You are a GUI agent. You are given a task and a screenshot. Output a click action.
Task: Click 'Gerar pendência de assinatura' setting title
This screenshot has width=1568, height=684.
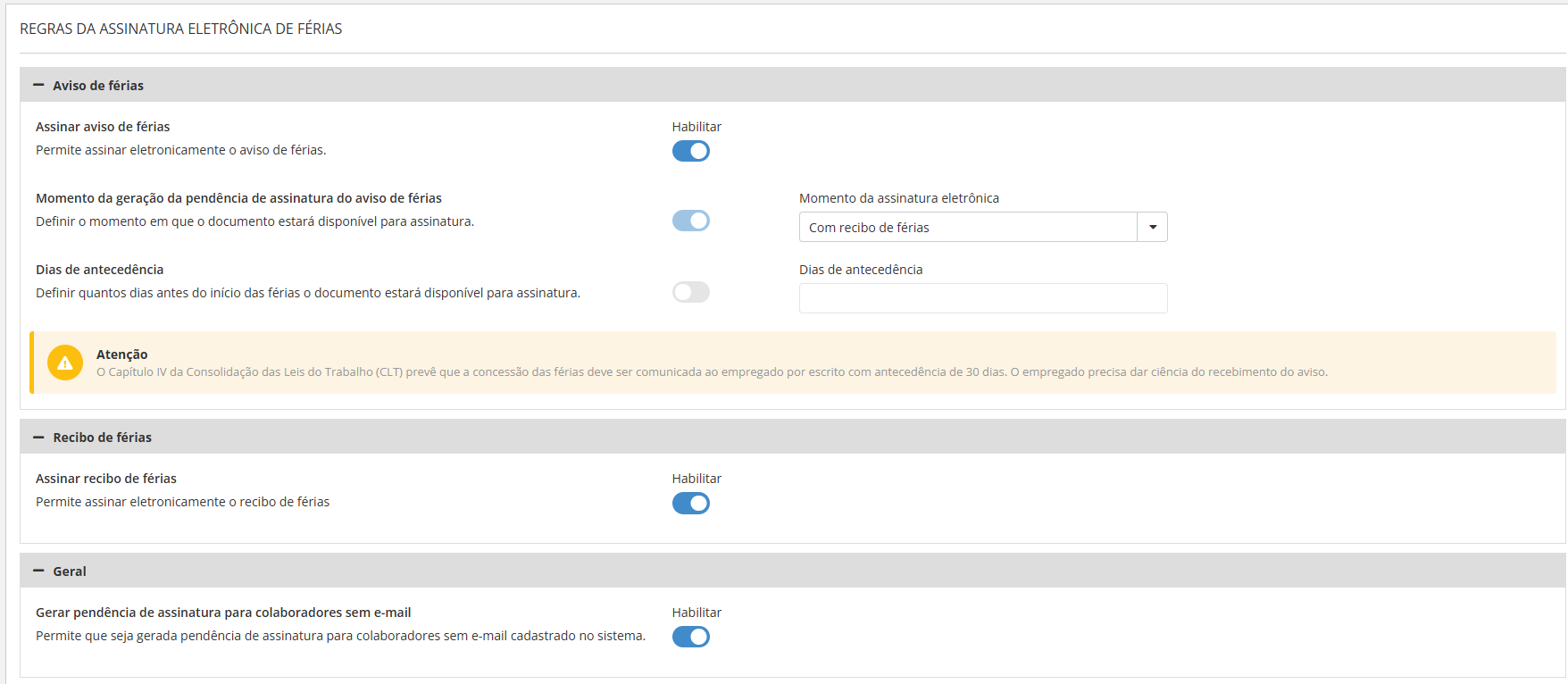pyautogui.click(x=223, y=613)
